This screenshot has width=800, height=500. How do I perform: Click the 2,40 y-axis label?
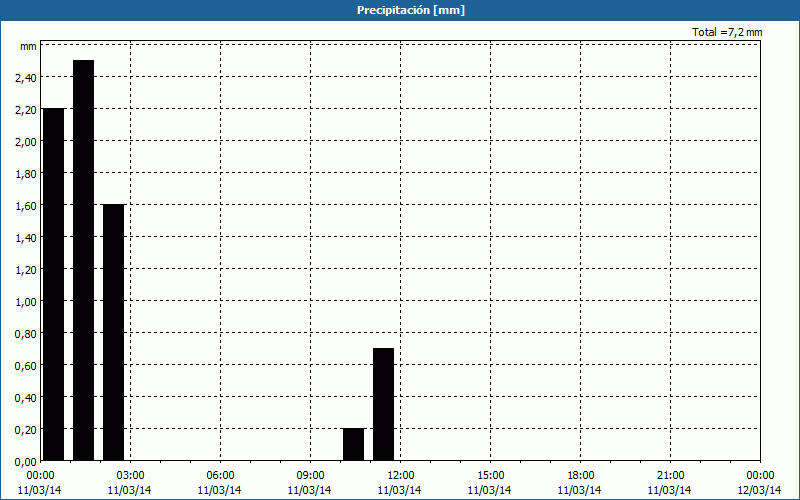[x=26, y=78]
